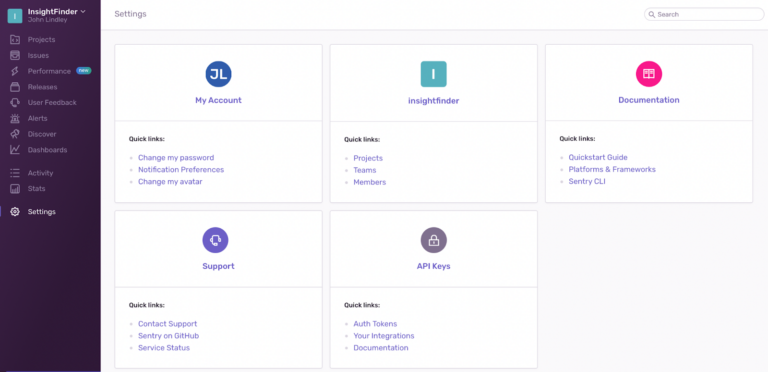Click the Dashboards chart icon
This screenshot has height=372, width=768.
15,150
